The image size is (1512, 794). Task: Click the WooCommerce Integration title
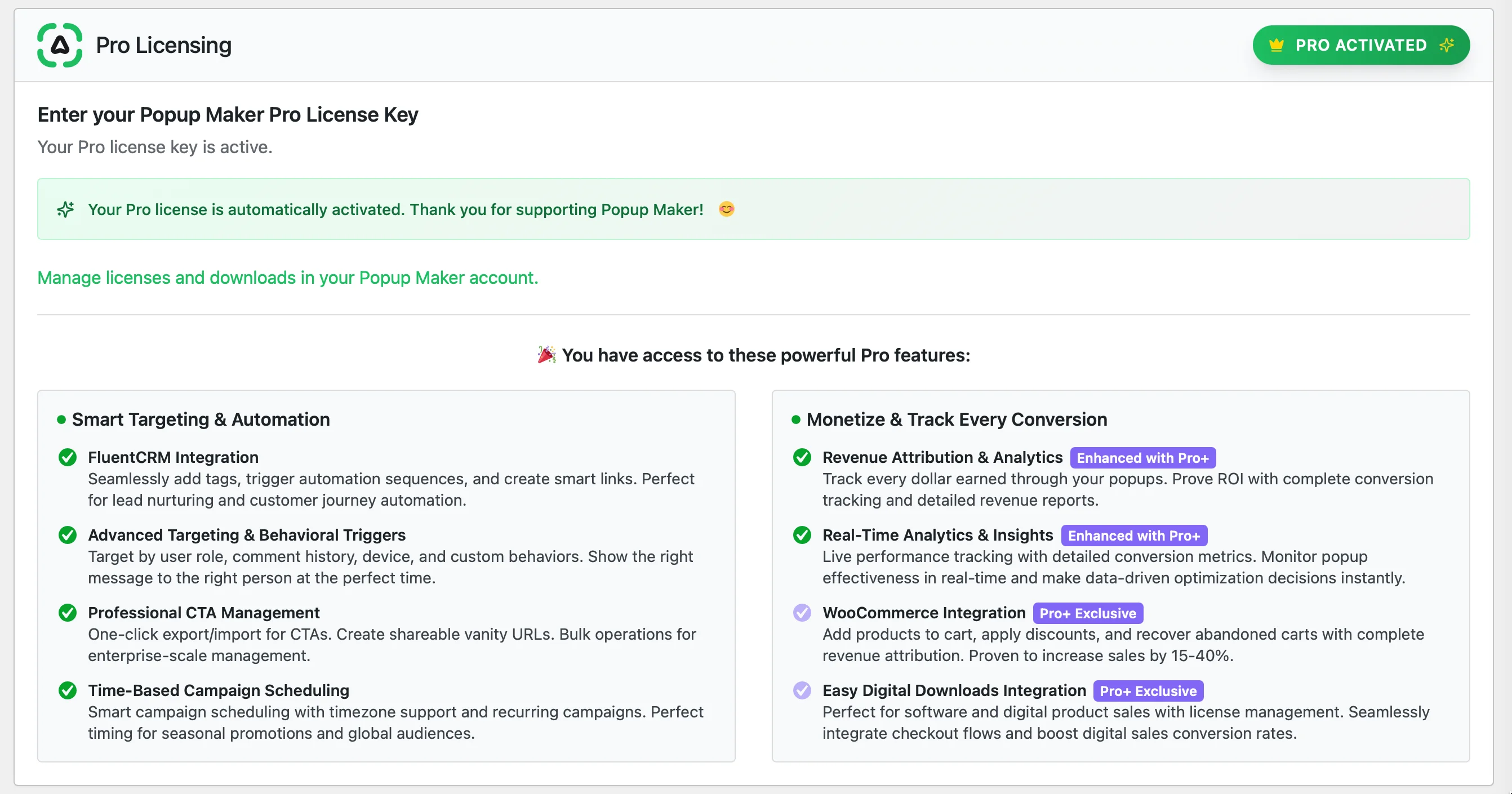click(x=924, y=613)
